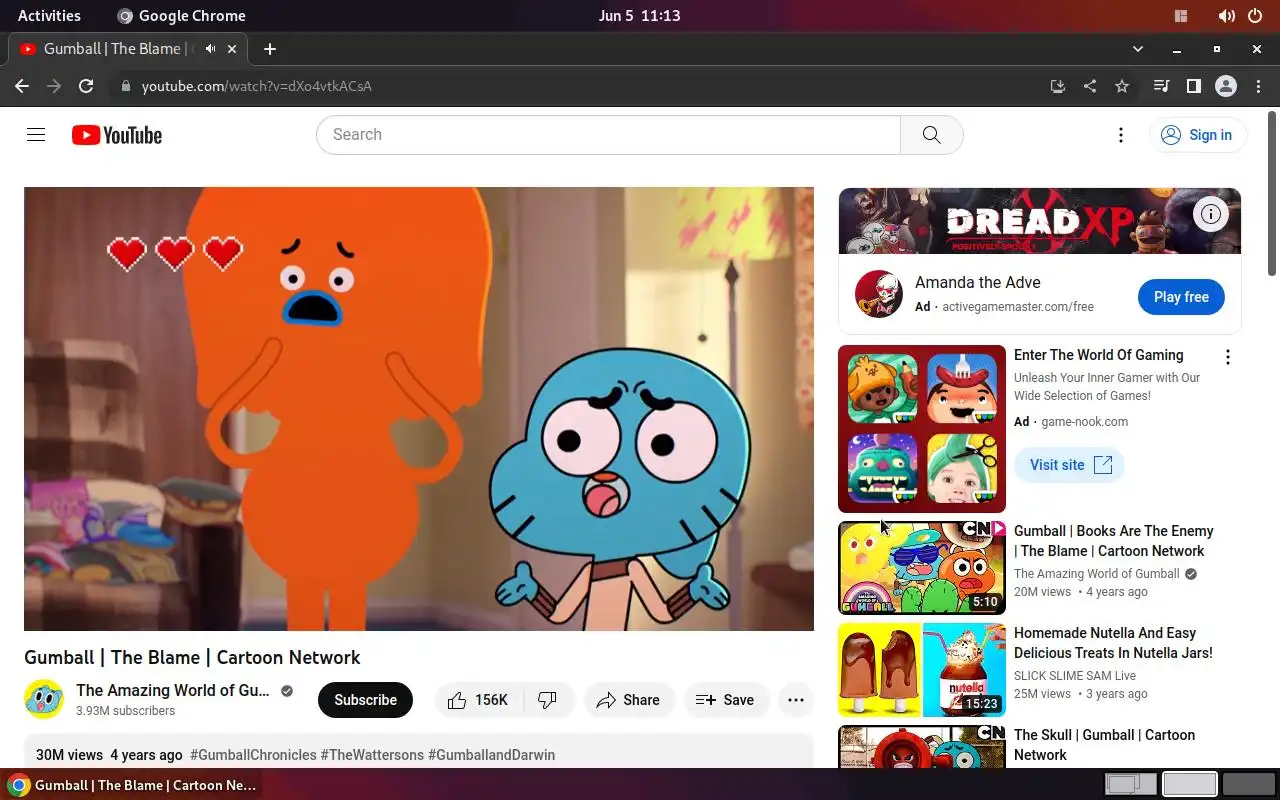1280x800 pixels.
Task: Focus the YouTube Search field
Action: click(608, 135)
